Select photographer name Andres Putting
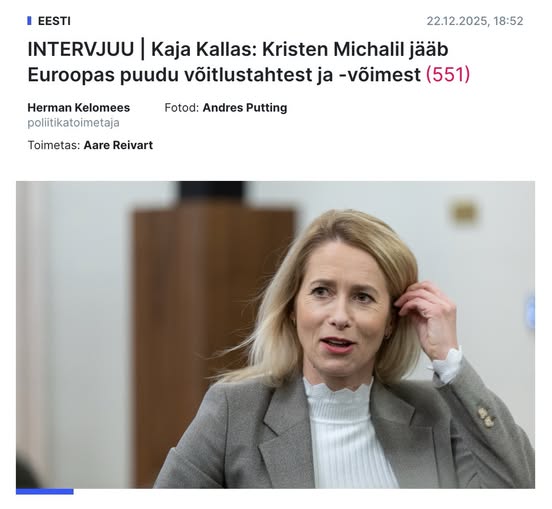 point(245,108)
